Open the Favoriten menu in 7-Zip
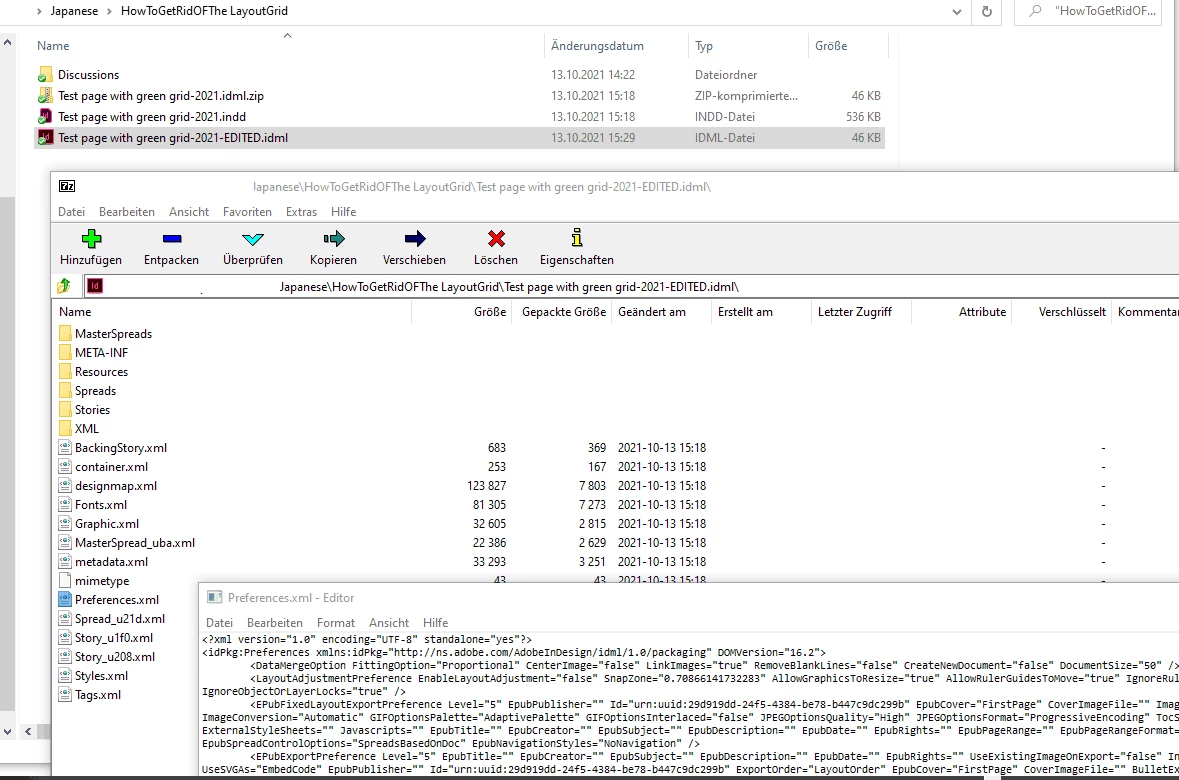1179x780 pixels. pyautogui.click(x=247, y=212)
